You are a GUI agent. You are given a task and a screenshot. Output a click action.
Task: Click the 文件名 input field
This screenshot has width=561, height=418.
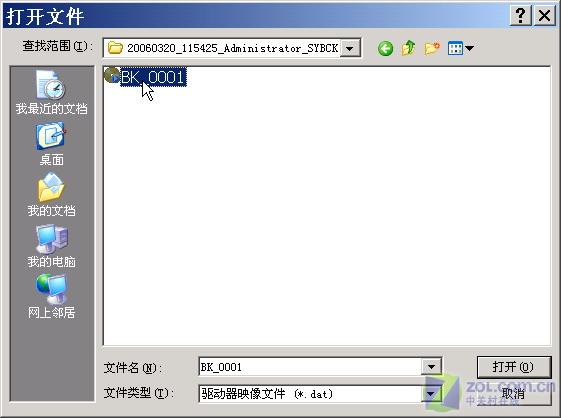(x=311, y=366)
